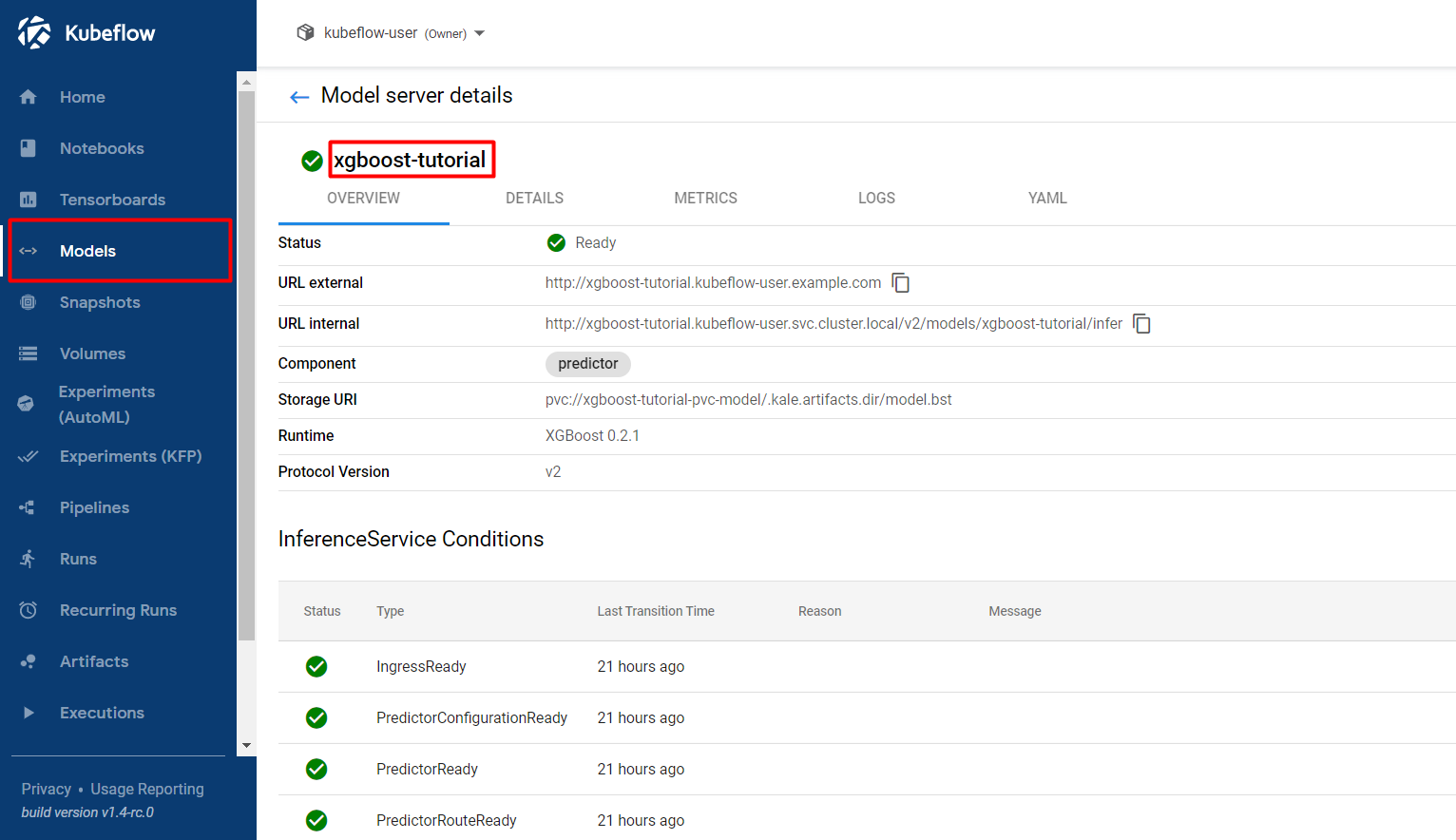This screenshot has width=1456, height=840.
Task: Click the Last Transition Time column header
Action: (656, 612)
